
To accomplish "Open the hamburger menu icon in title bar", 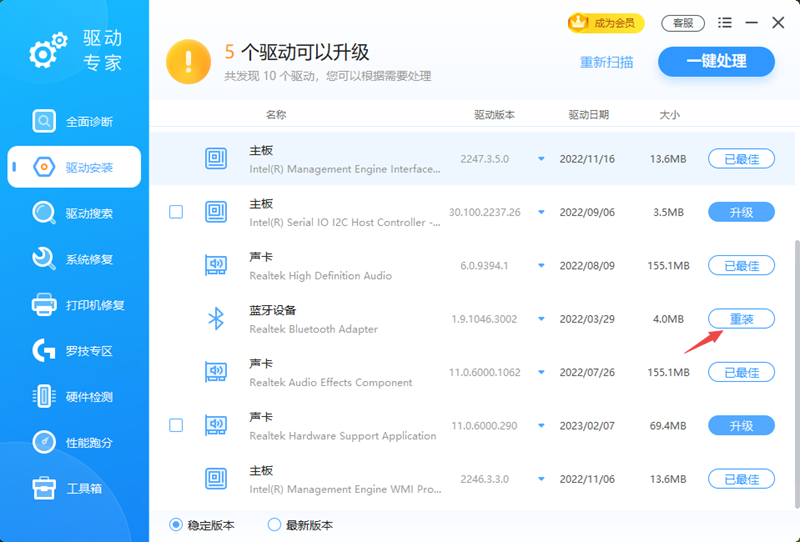I will click(725, 23).
